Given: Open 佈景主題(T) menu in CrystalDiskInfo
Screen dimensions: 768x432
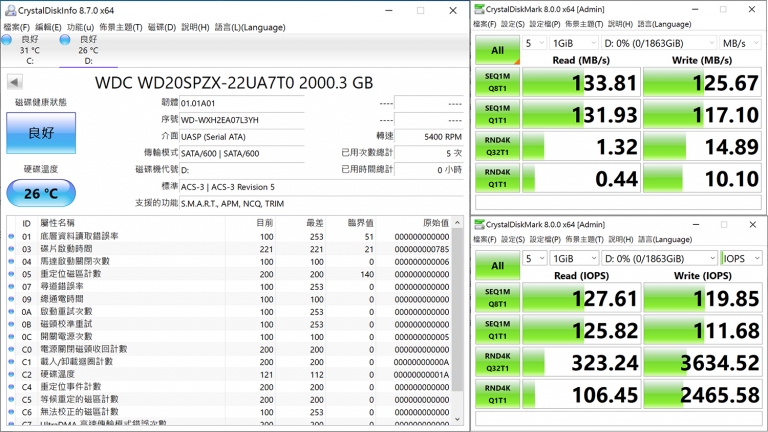Looking at the screenshot, I should [x=120, y=27].
